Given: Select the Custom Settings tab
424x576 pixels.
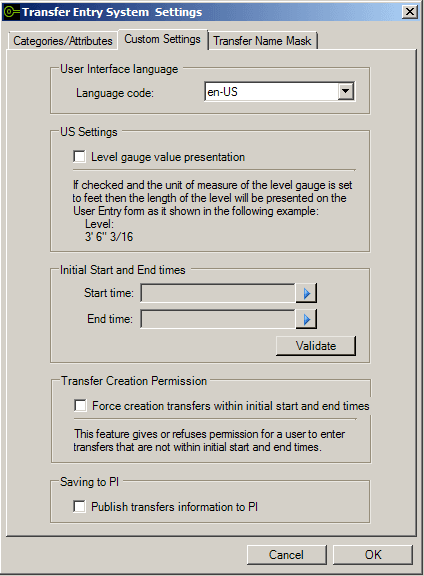Looking at the screenshot, I should point(162,39).
